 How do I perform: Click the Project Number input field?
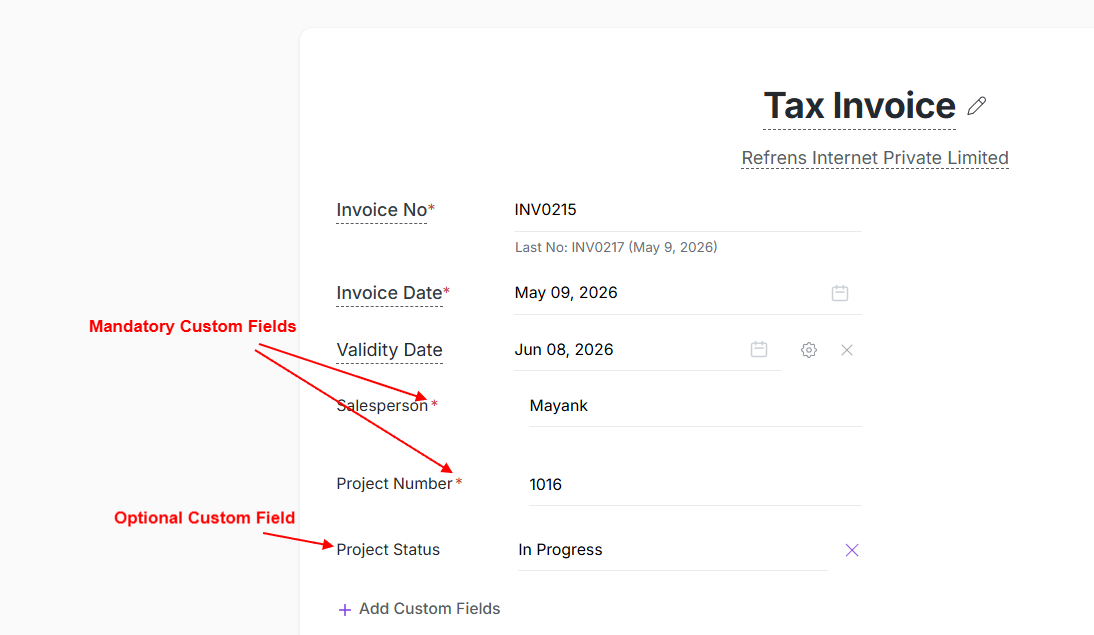click(x=694, y=485)
